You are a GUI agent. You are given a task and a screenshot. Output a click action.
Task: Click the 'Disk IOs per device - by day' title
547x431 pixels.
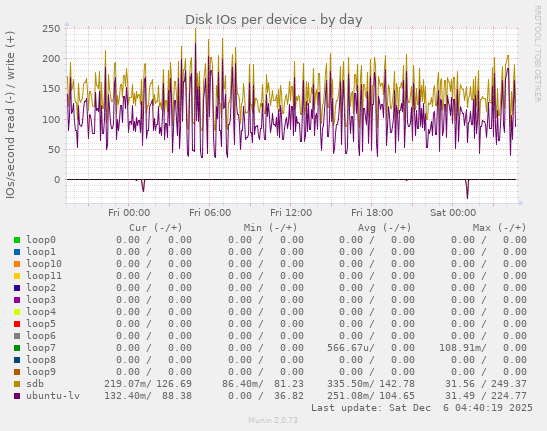click(274, 20)
